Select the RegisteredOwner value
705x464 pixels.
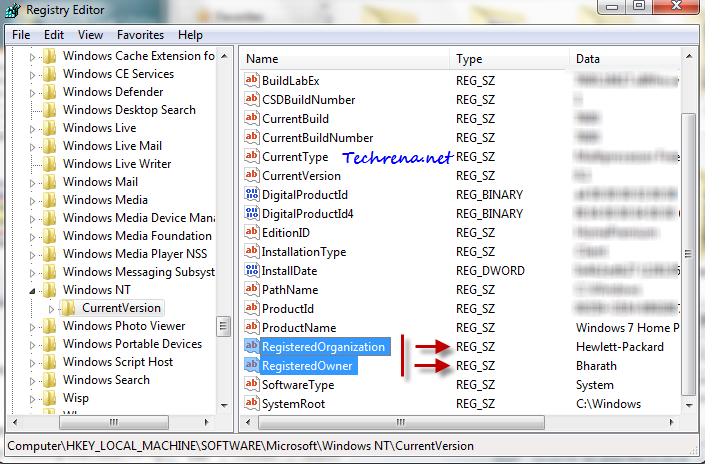(x=307, y=366)
